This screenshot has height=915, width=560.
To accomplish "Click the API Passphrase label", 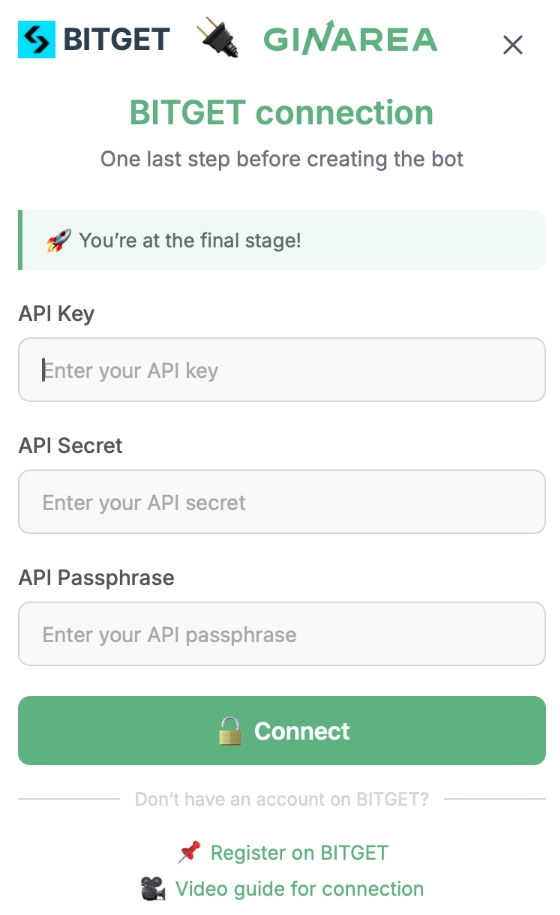I will (96, 578).
